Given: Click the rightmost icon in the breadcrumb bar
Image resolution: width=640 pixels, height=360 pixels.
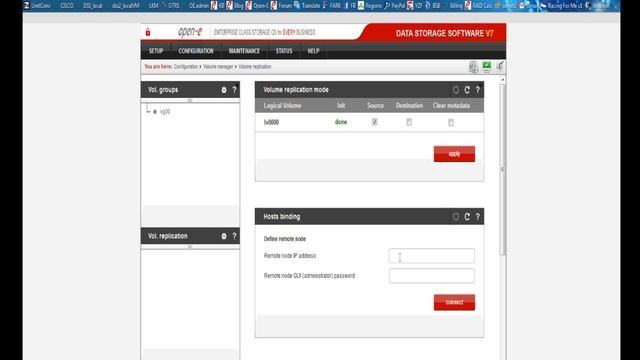Looking at the screenshot, I should click(x=500, y=66).
